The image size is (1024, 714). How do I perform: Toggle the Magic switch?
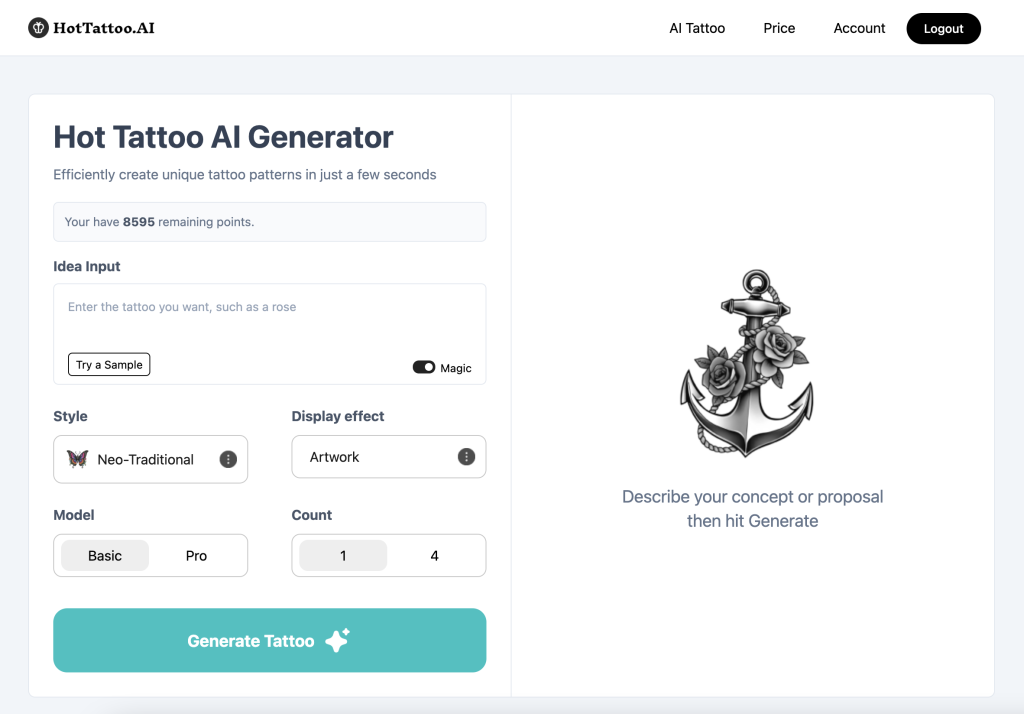coord(424,367)
